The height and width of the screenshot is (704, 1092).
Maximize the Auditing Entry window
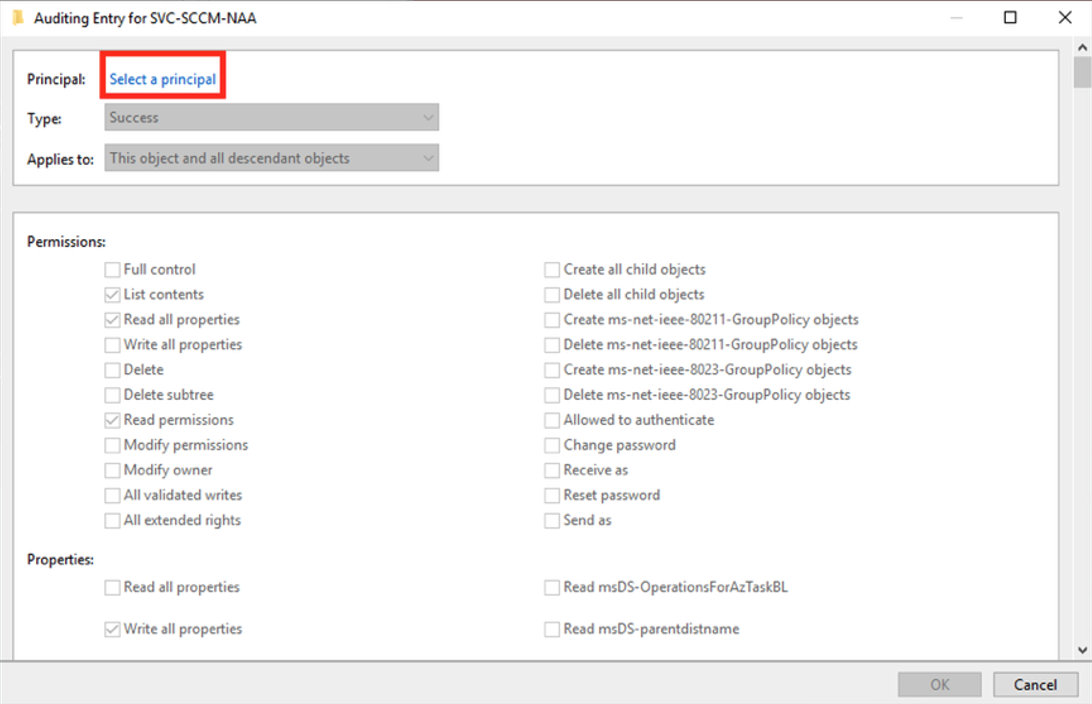(1010, 18)
